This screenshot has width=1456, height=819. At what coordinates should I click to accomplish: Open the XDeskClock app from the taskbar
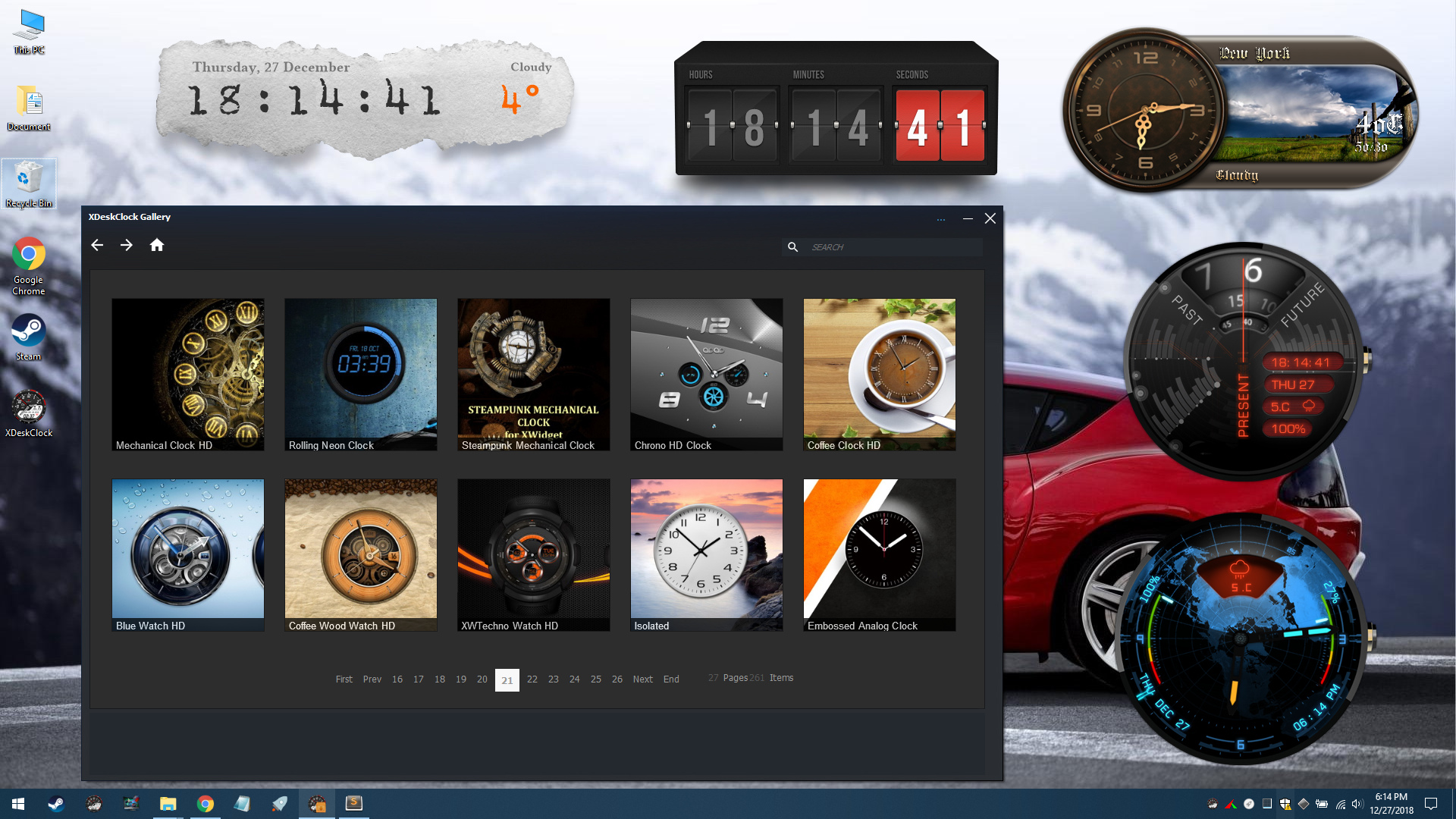click(x=317, y=803)
